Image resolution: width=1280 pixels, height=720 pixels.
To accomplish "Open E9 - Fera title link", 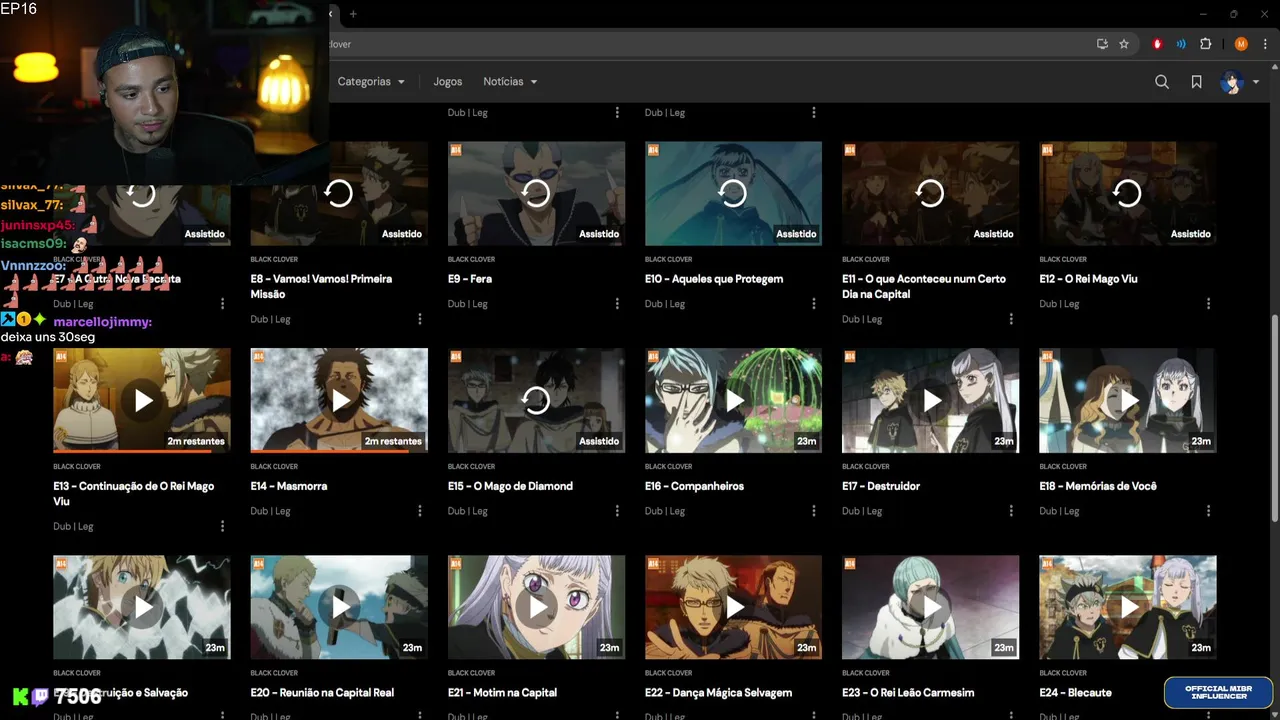I will pyautogui.click(x=470, y=279).
